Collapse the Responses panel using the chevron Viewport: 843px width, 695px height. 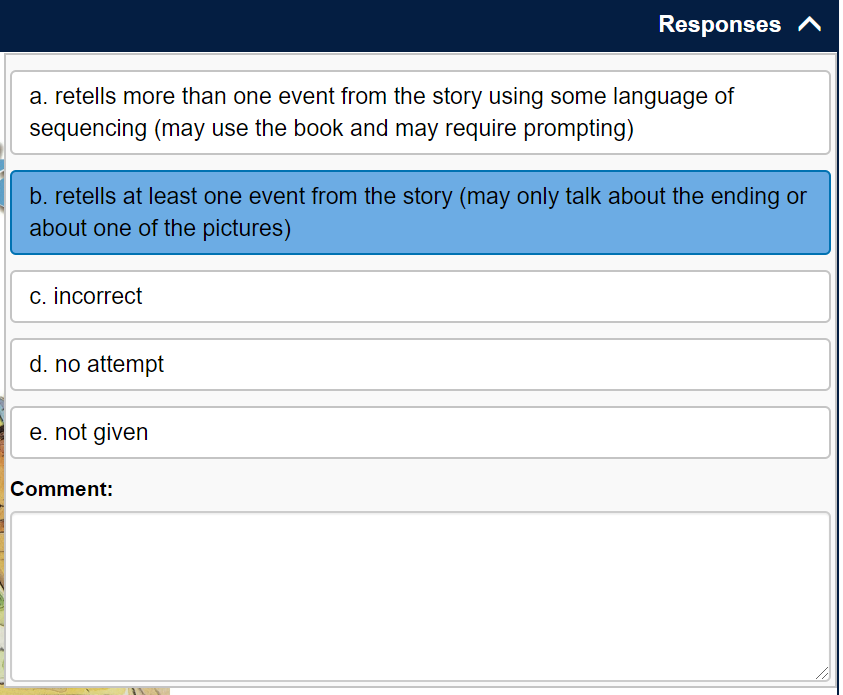pos(810,24)
